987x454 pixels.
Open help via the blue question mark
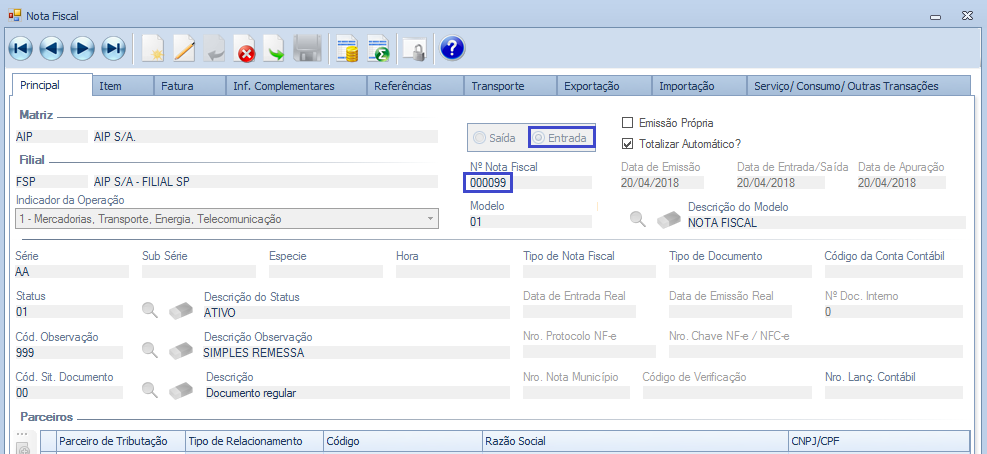tap(452, 48)
